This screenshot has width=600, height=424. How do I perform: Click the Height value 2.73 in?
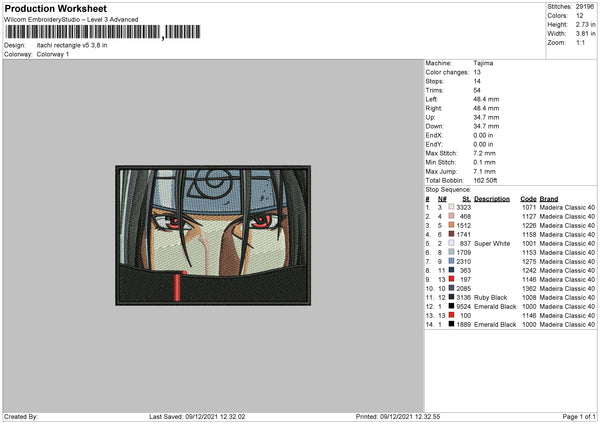click(586, 24)
